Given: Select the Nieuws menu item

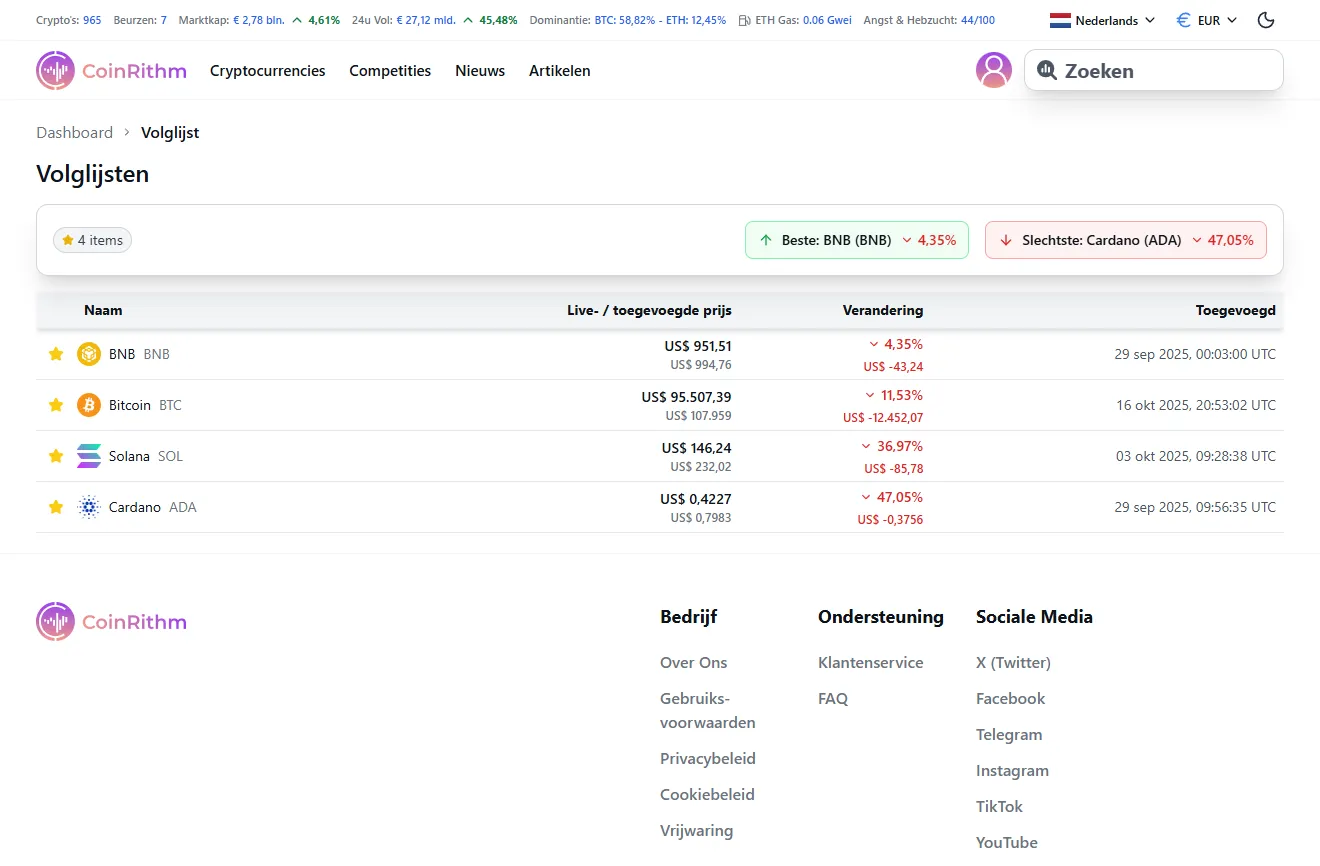Looking at the screenshot, I should pyautogui.click(x=480, y=70).
